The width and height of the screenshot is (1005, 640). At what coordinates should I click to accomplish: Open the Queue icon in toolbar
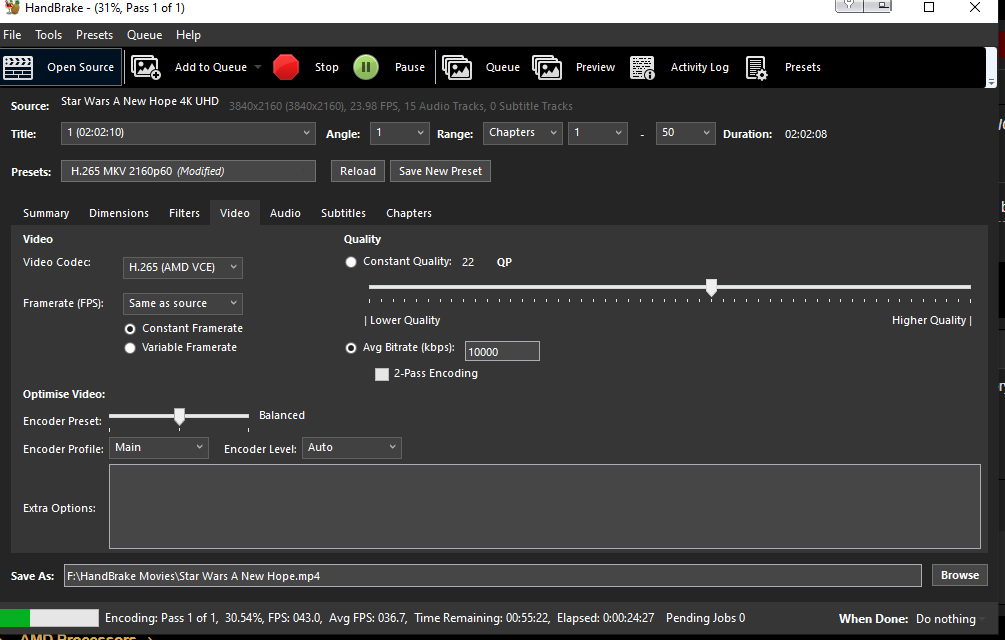457,68
